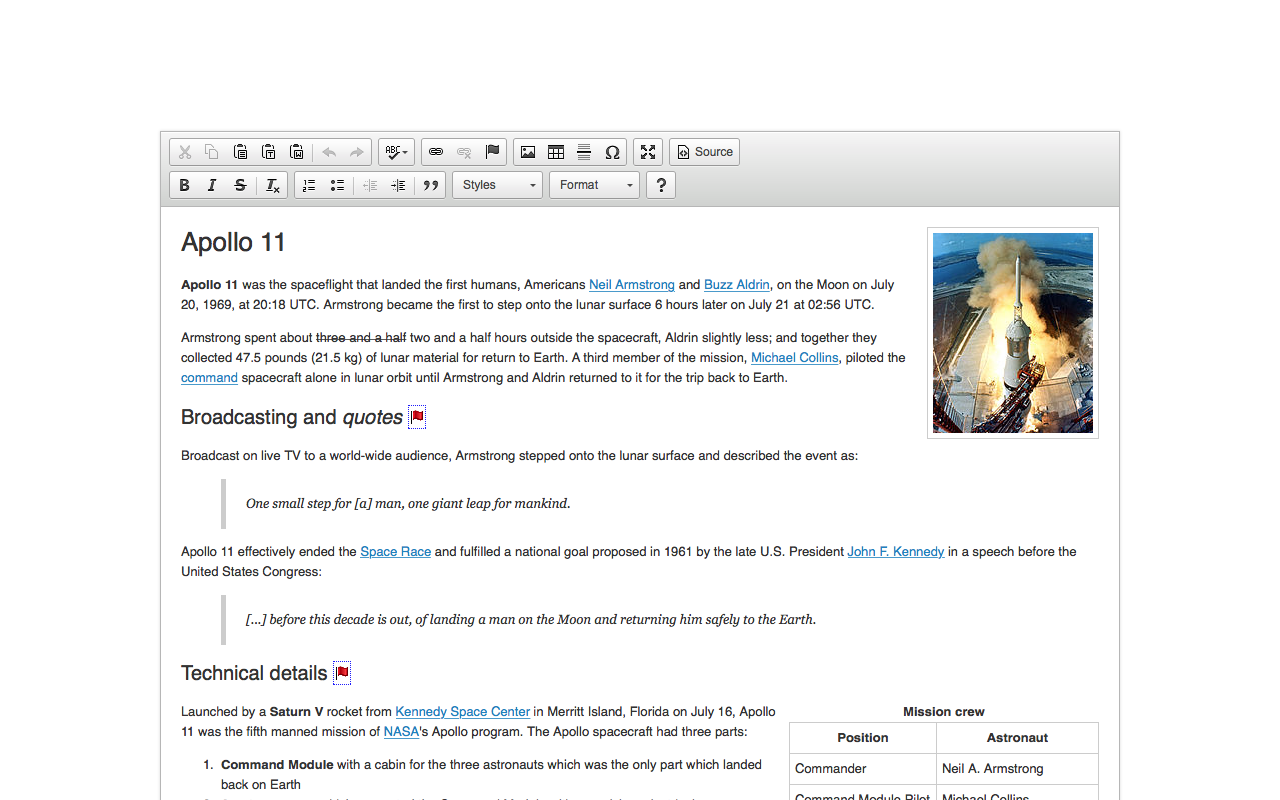Click the Anchor flag toolbar icon

492,152
